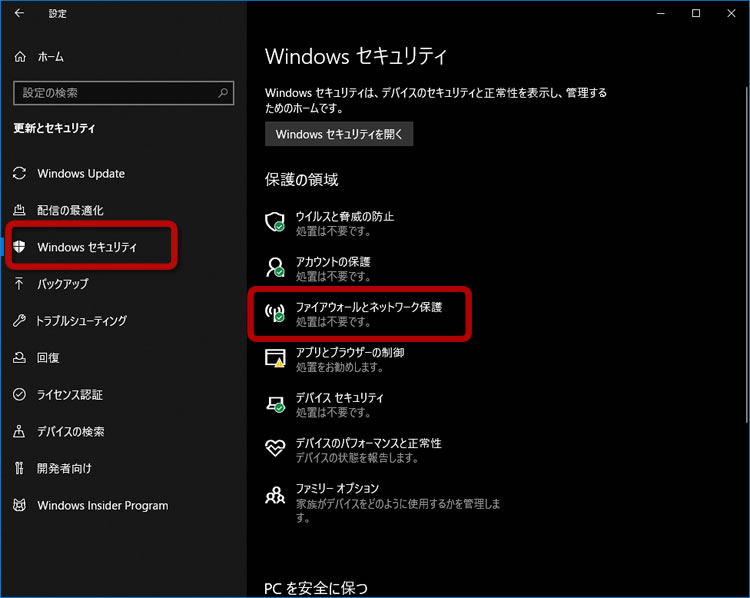Click the 回復 recovery icon
Screen dimensions: 750x598
pyautogui.click(x=19, y=357)
